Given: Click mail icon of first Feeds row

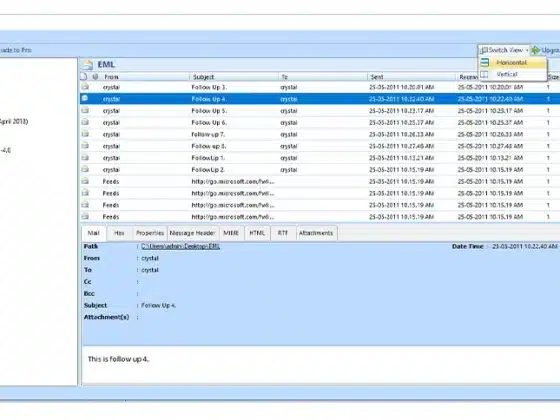Looking at the screenshot, I should (85, 181).
